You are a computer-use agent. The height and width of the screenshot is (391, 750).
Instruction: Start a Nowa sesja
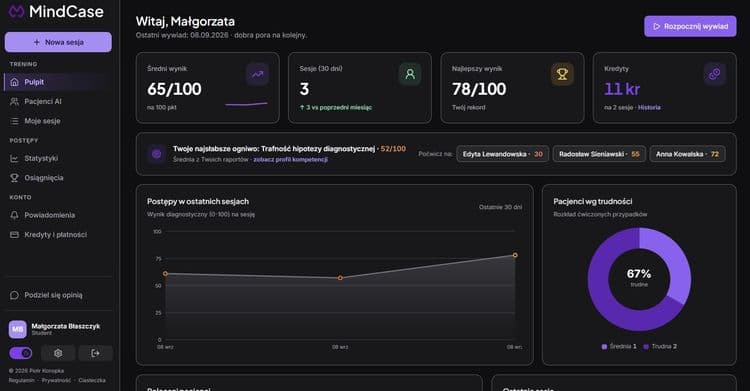click(58, 42)
